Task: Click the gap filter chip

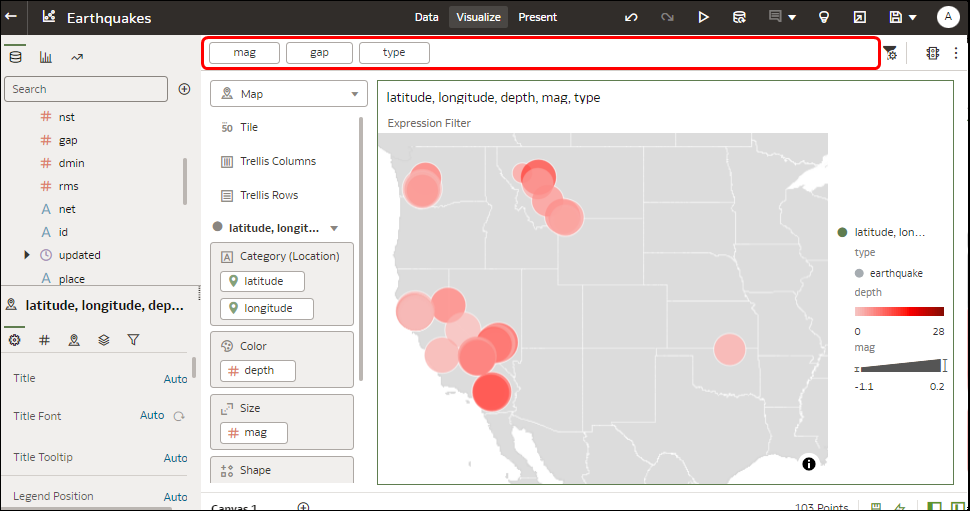Action: coord(319,53)
